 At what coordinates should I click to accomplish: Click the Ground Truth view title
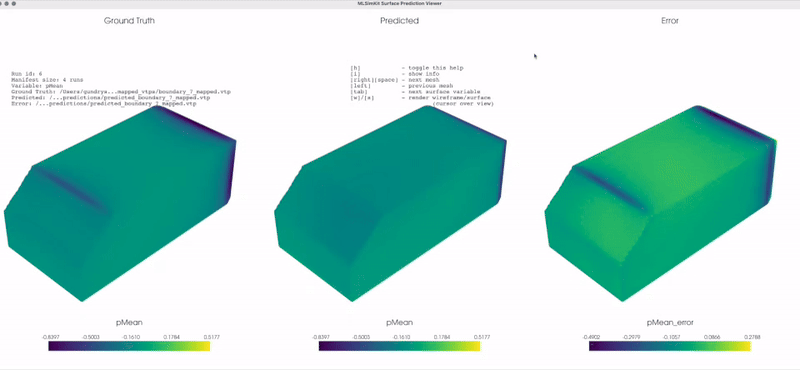coord(129,21)
